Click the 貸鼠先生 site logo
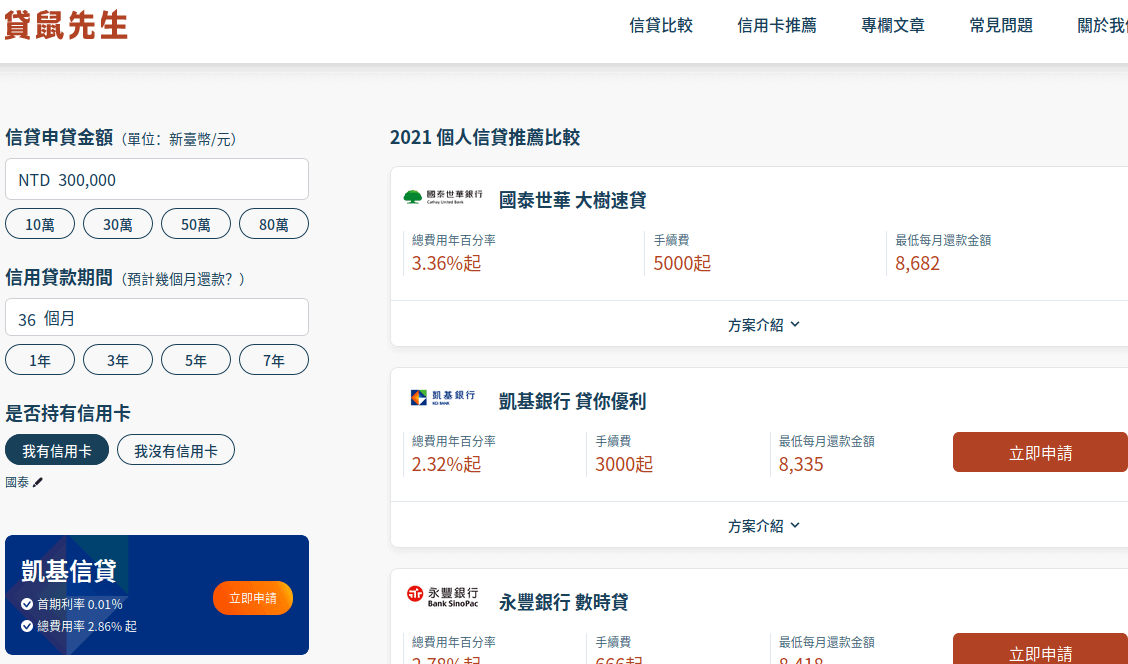 tap(66, 25)
